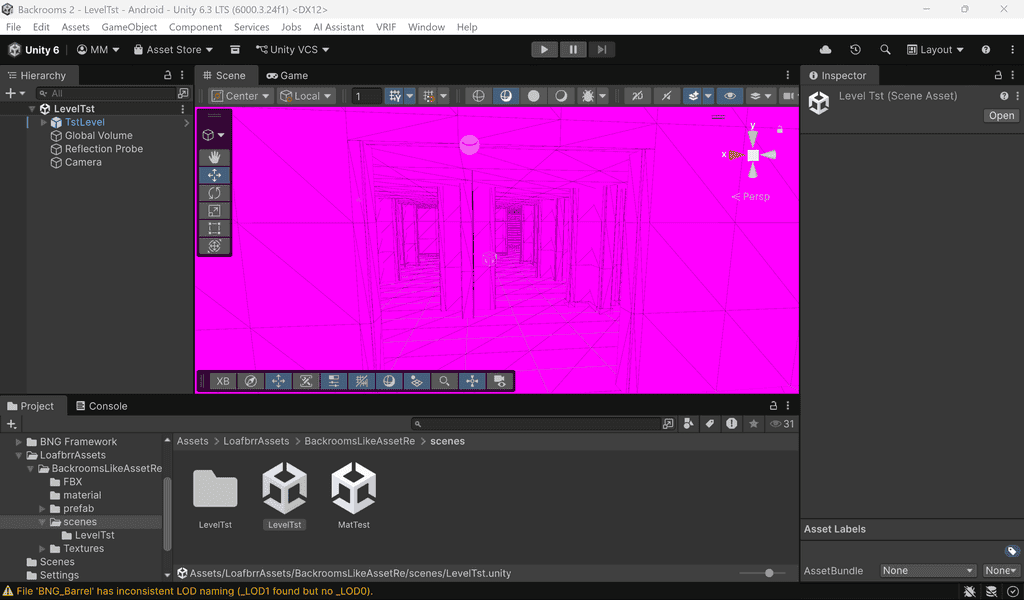1024x600 pixels.
Task: Click BackroomsLikeAssetRe in breadcrumb path
Action: pos(359,441)
